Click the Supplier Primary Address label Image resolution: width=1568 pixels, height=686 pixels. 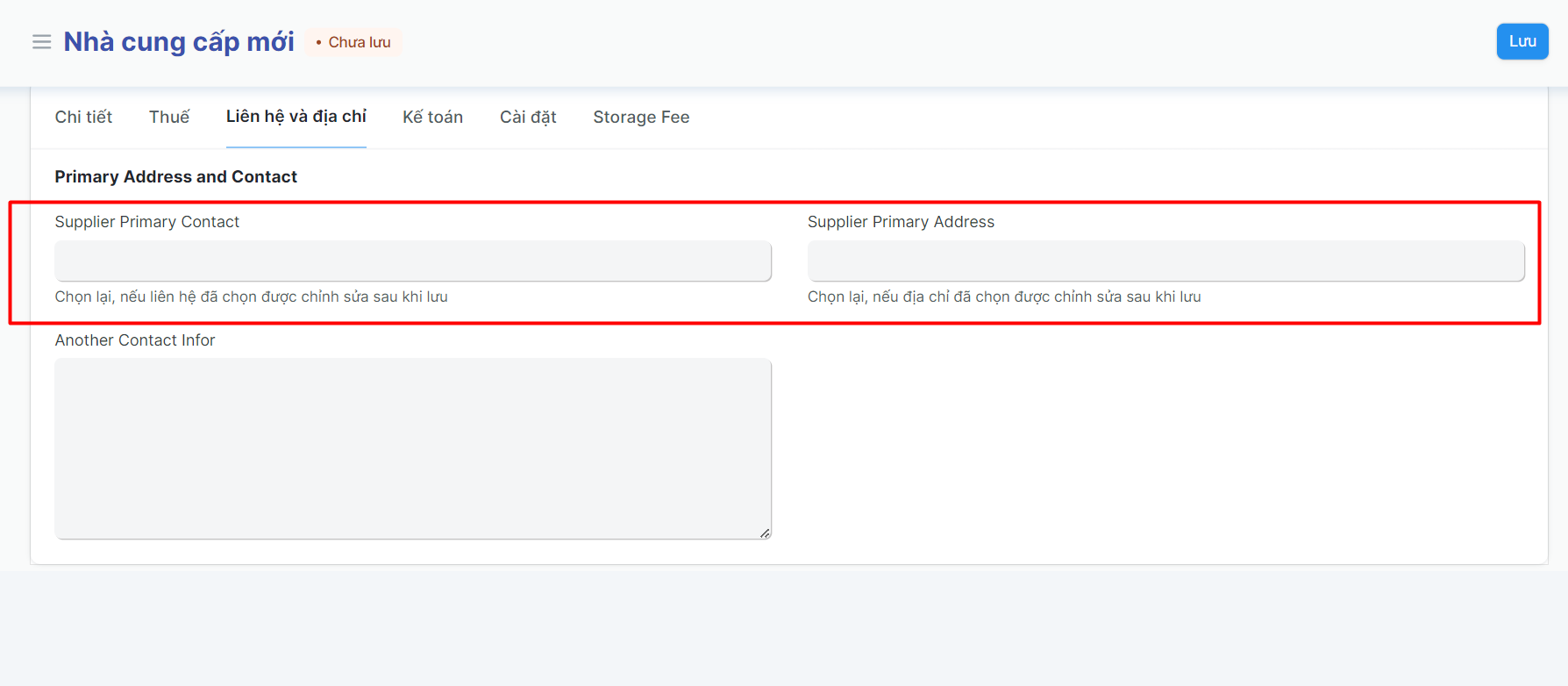901,222
